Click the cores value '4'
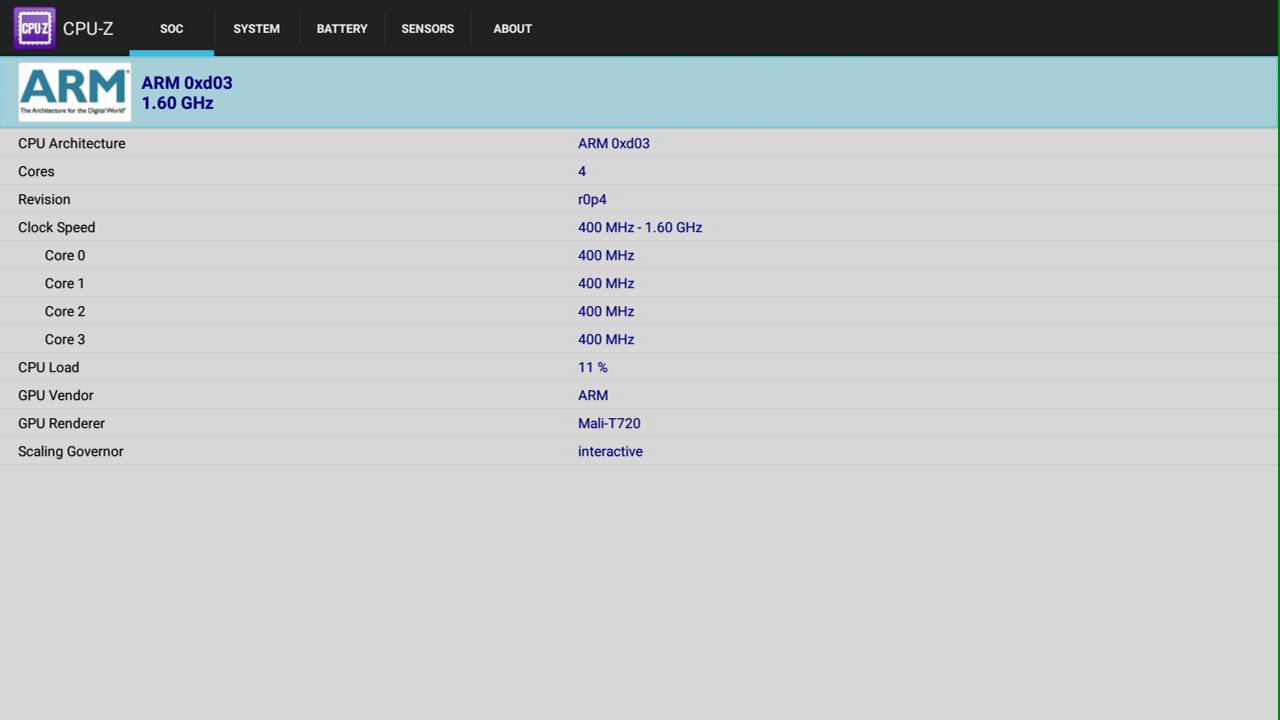This screenshot has width=1280, height=720. pyautogui.click(x=582, y=171)
